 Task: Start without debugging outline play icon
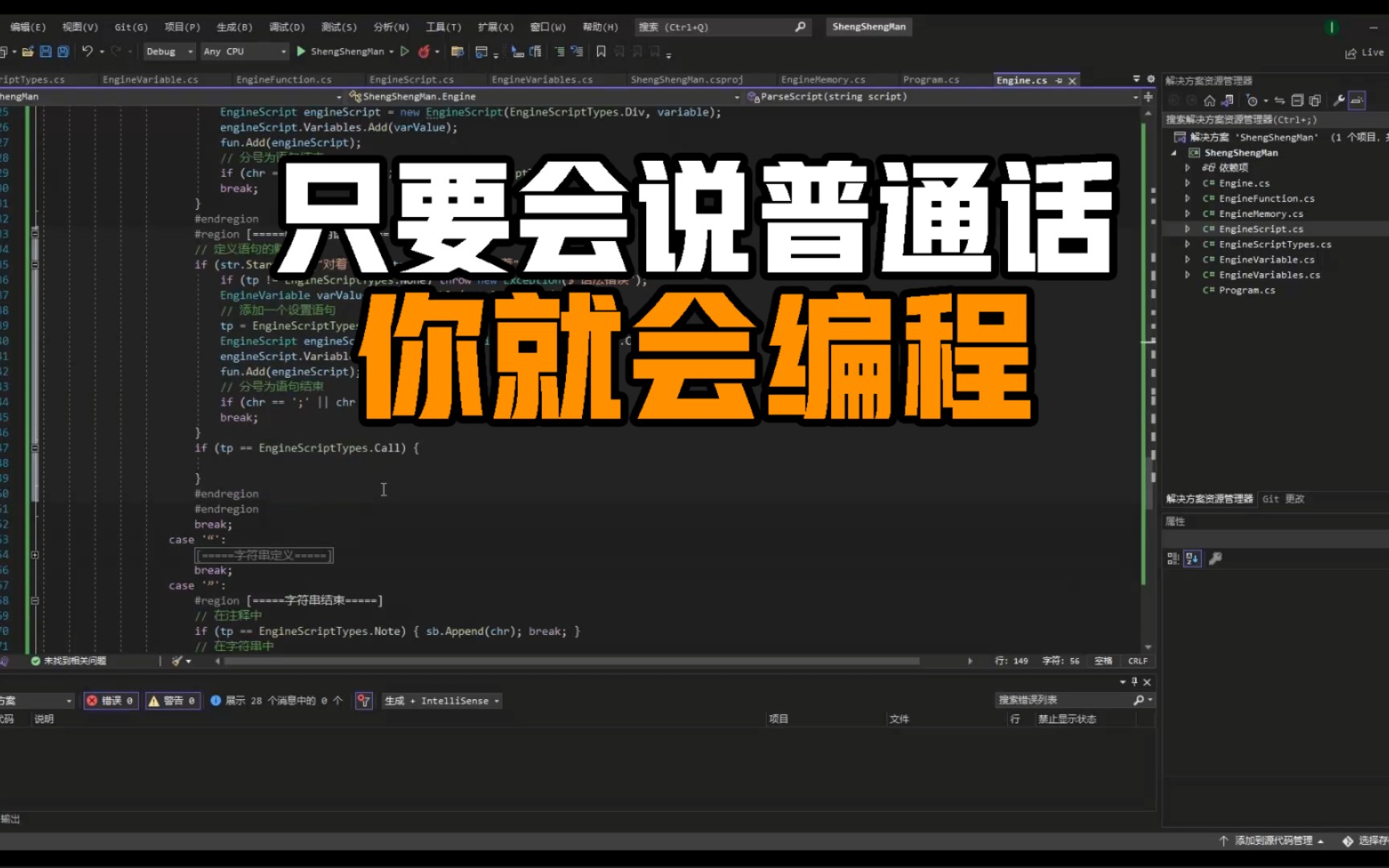pos(404,51)
